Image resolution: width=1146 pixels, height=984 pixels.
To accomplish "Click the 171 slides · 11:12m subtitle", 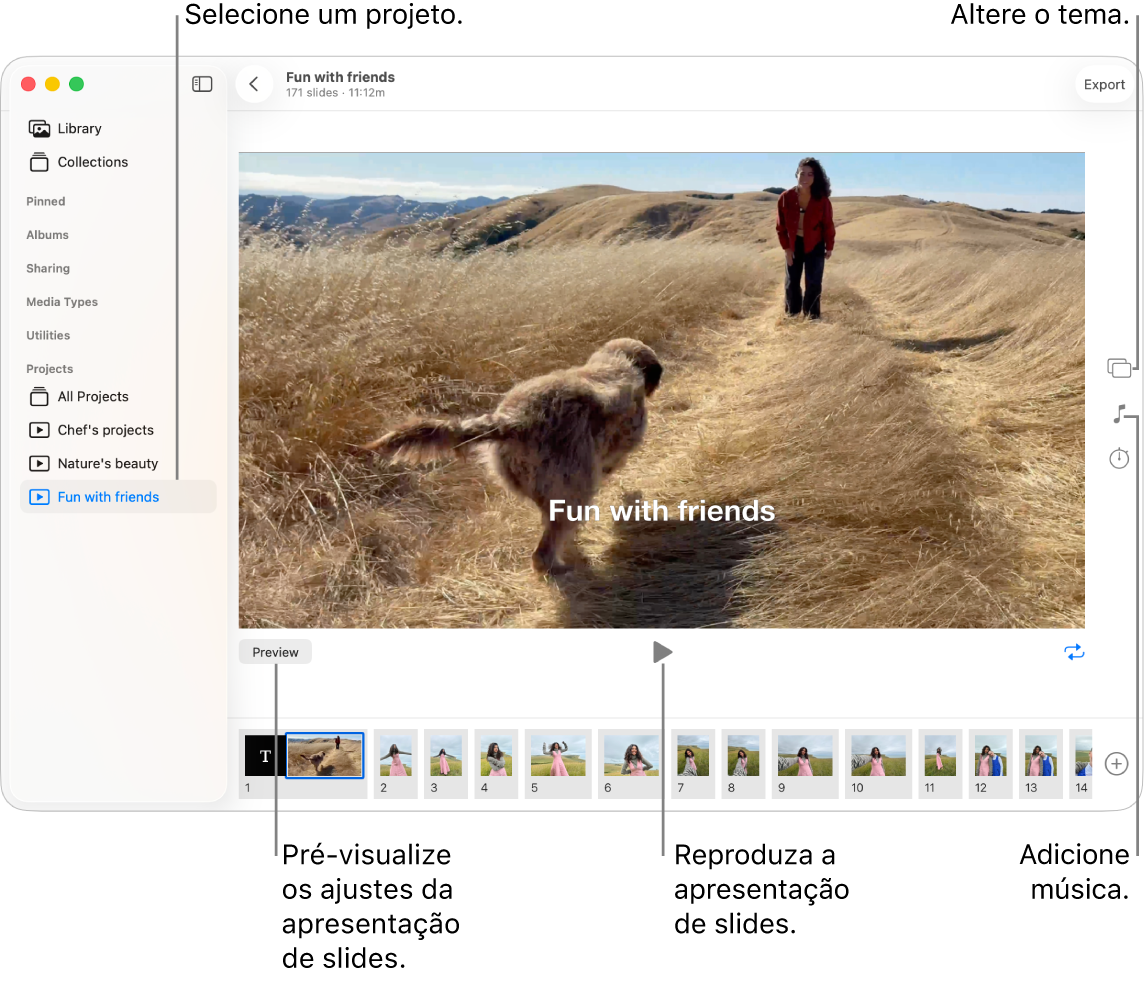I will (x=335, y=93).
